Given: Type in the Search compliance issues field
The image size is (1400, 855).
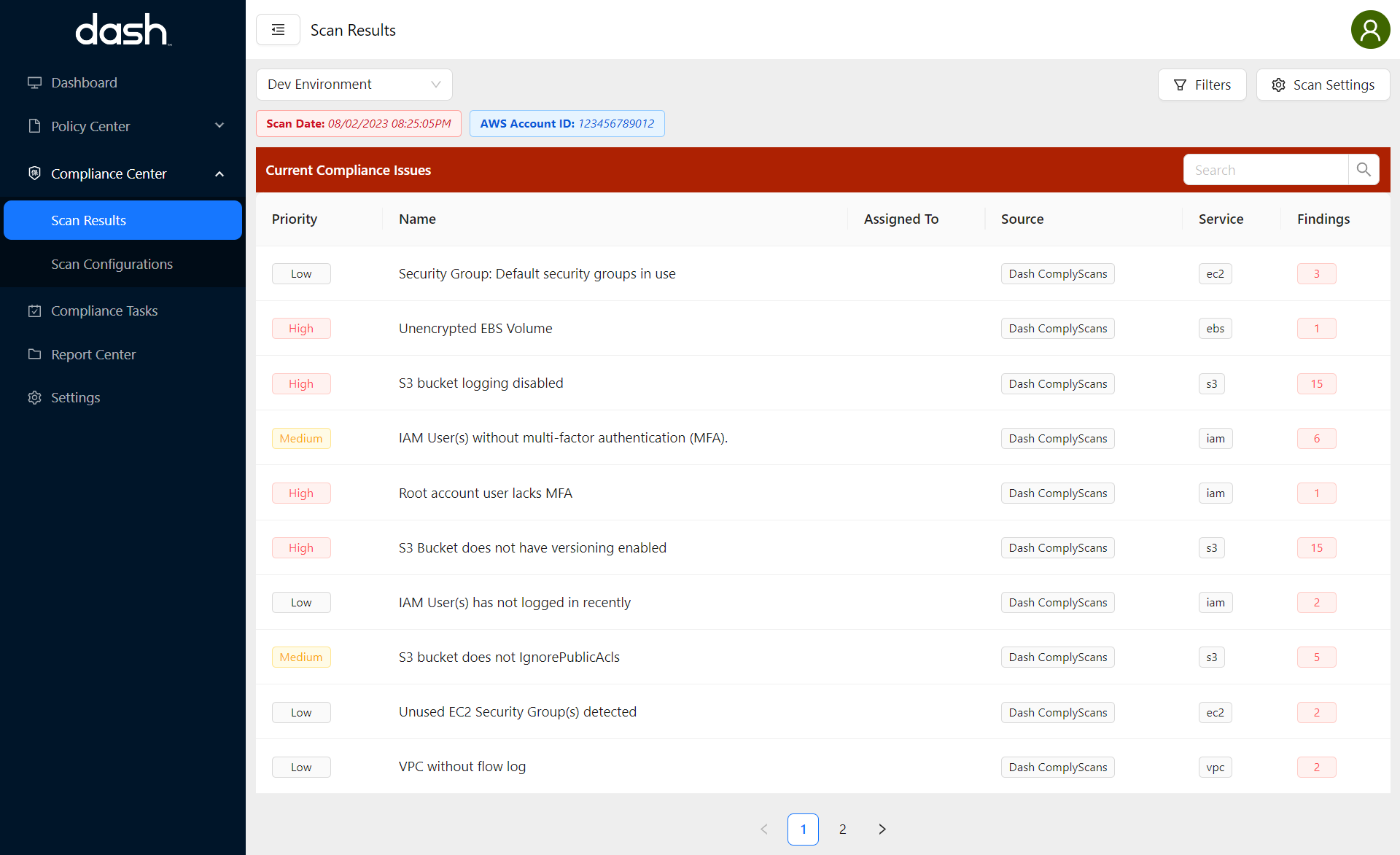Looking at the screenshot, I should coord(1265,170).
